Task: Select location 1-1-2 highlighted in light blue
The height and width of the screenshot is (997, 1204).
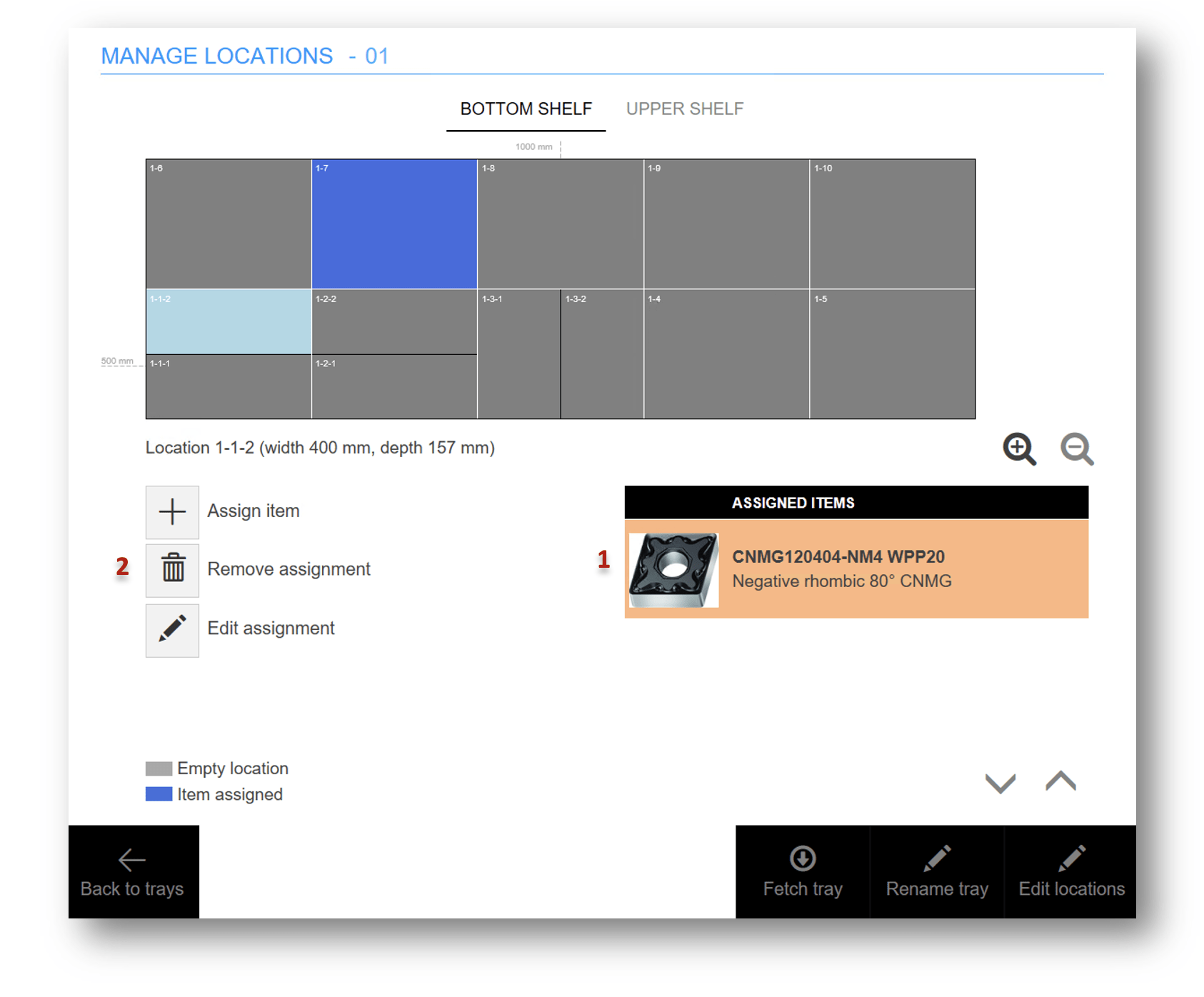Action: pyautogui.click(x=229, y=322)
